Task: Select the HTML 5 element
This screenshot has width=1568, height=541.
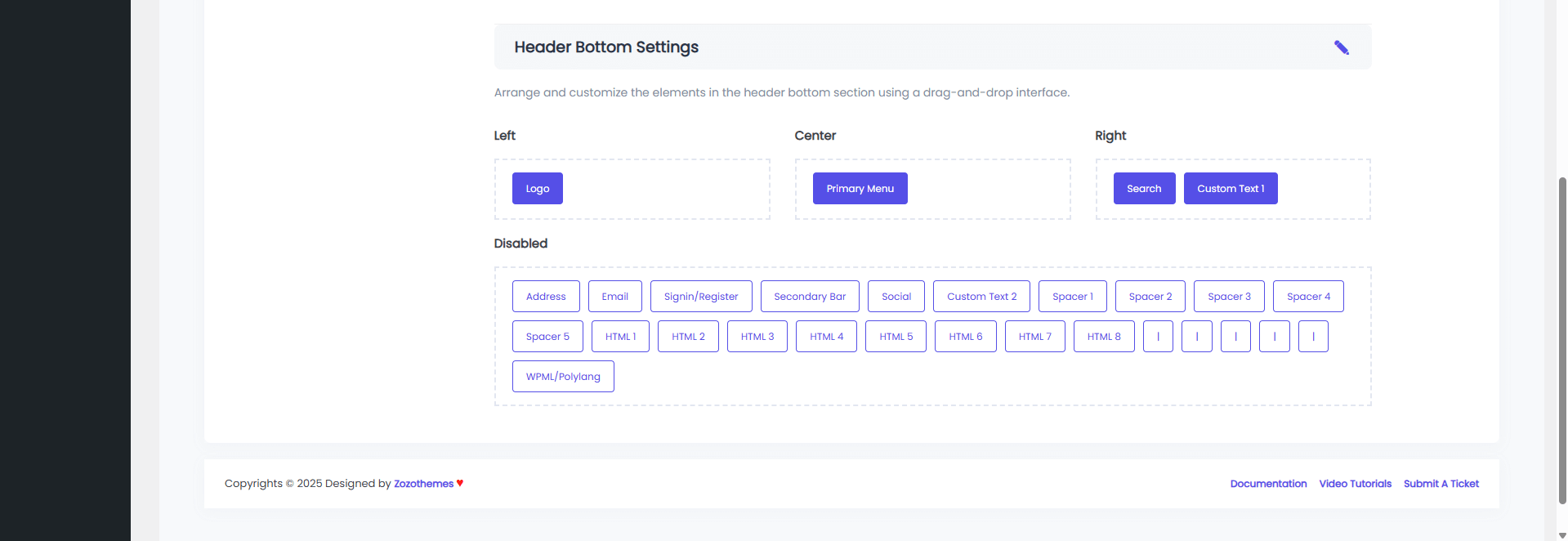Action: (x=896, y=337)
